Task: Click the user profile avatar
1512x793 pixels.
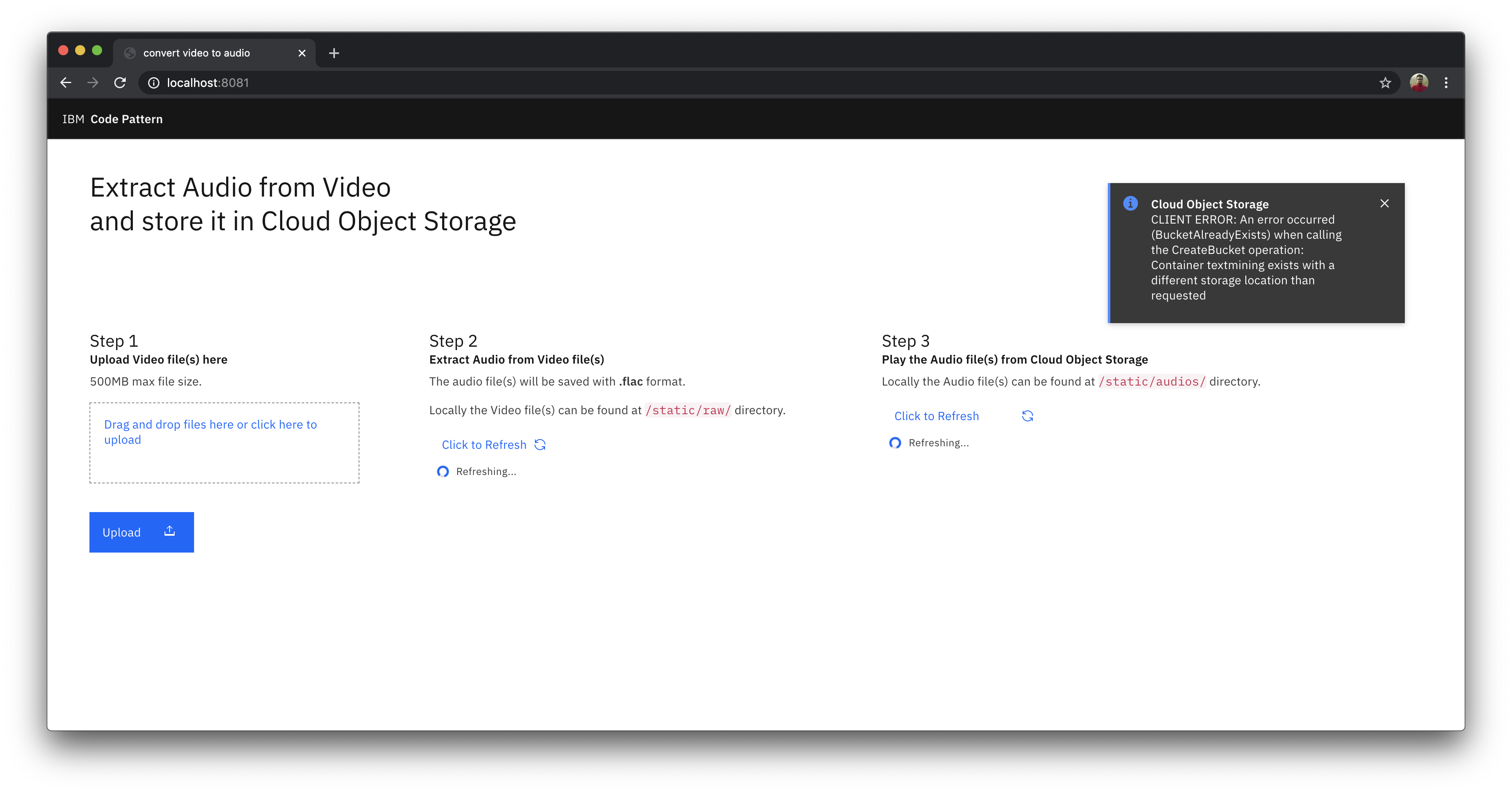Action: [1419, 83]
